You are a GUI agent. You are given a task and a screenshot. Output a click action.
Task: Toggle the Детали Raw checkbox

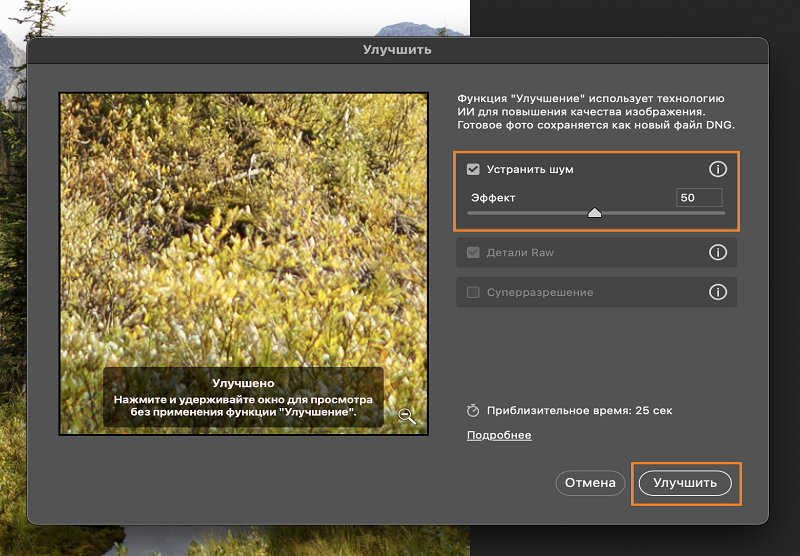[x=473, y=252]
